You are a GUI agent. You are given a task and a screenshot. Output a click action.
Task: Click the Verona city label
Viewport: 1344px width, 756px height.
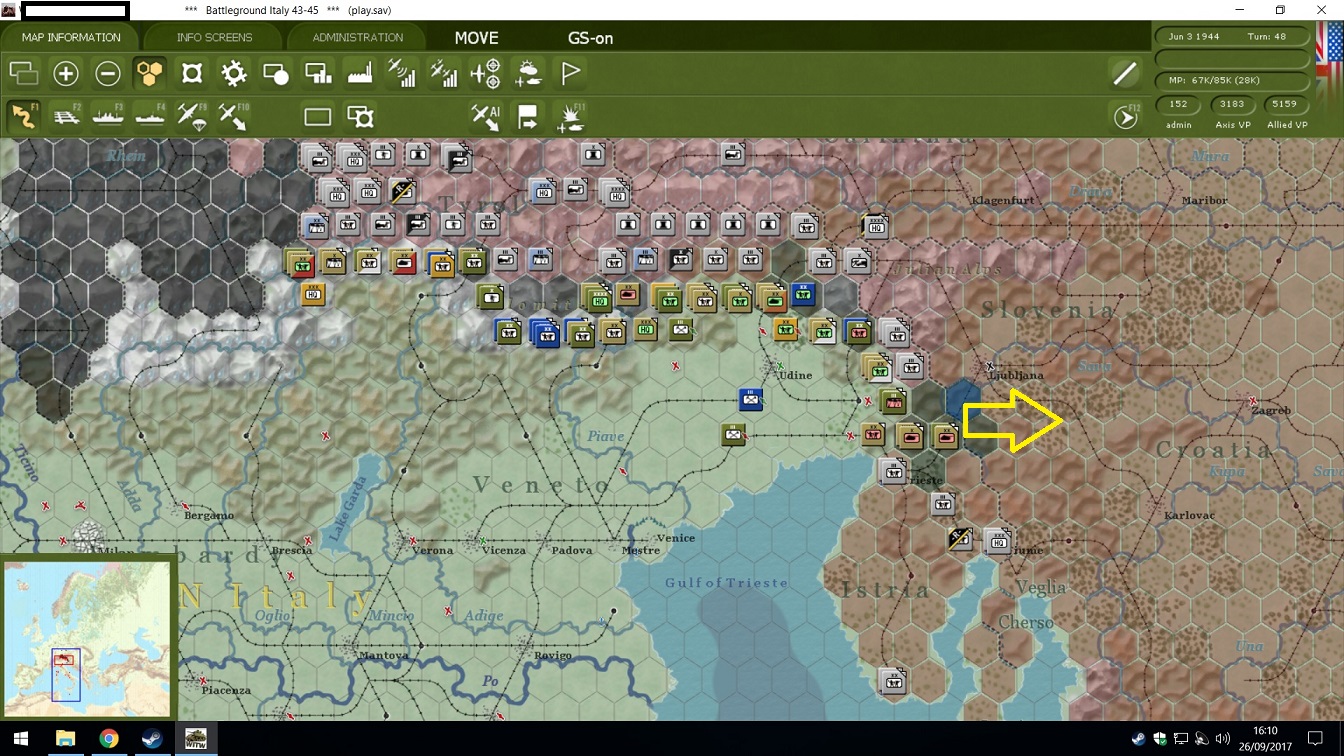(433, 550)
